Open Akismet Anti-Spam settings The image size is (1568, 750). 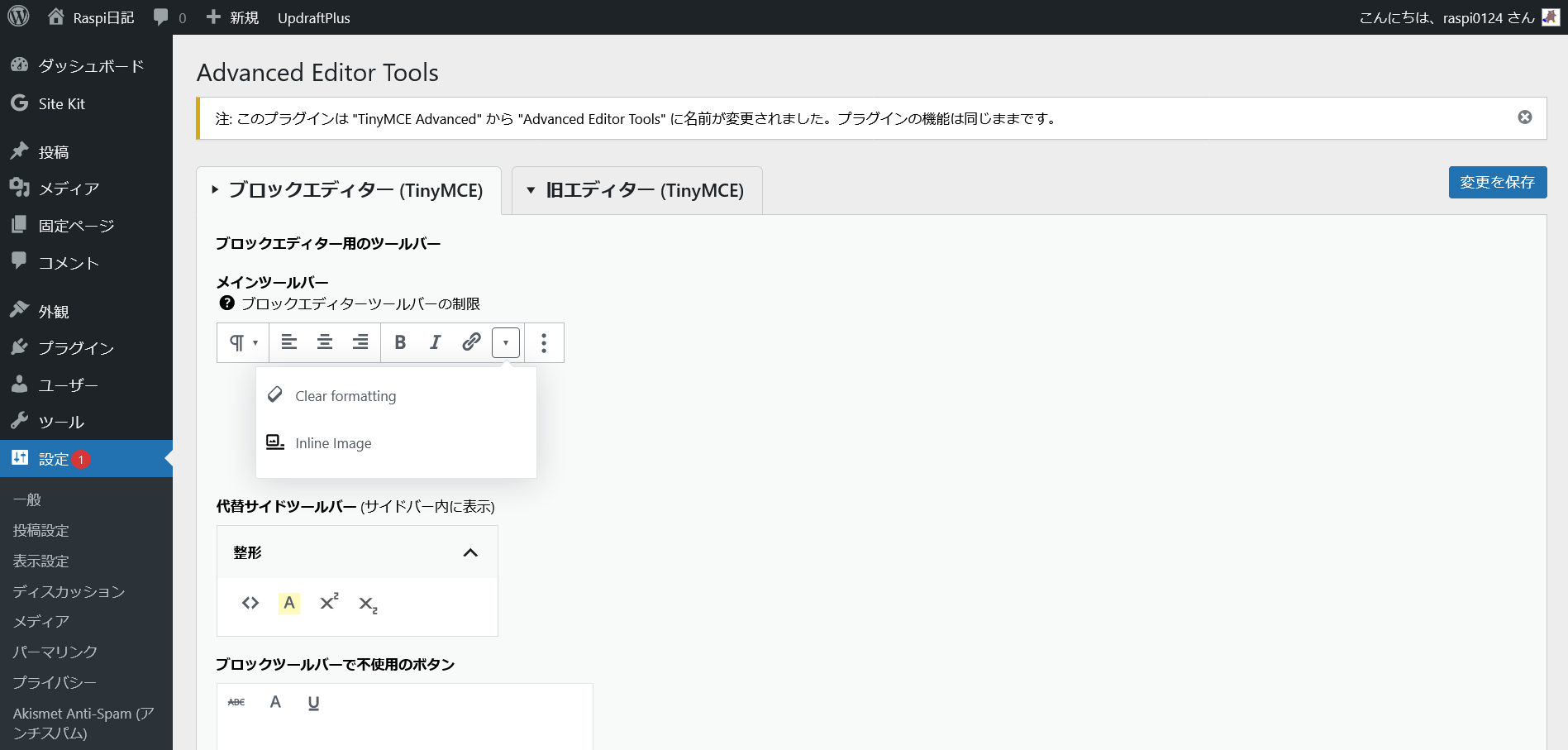click(x=83, y=723)
